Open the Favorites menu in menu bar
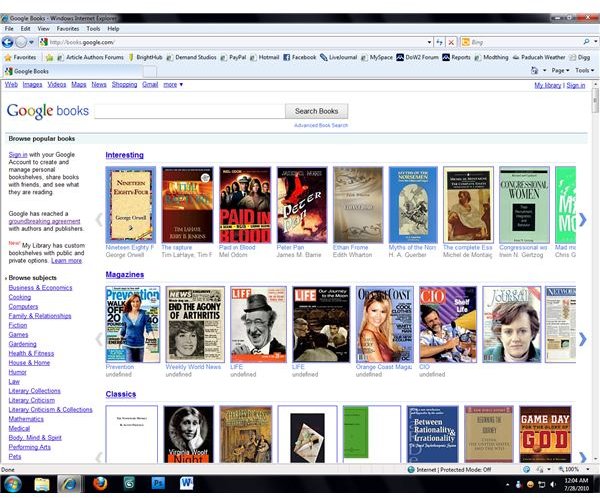 68,29
